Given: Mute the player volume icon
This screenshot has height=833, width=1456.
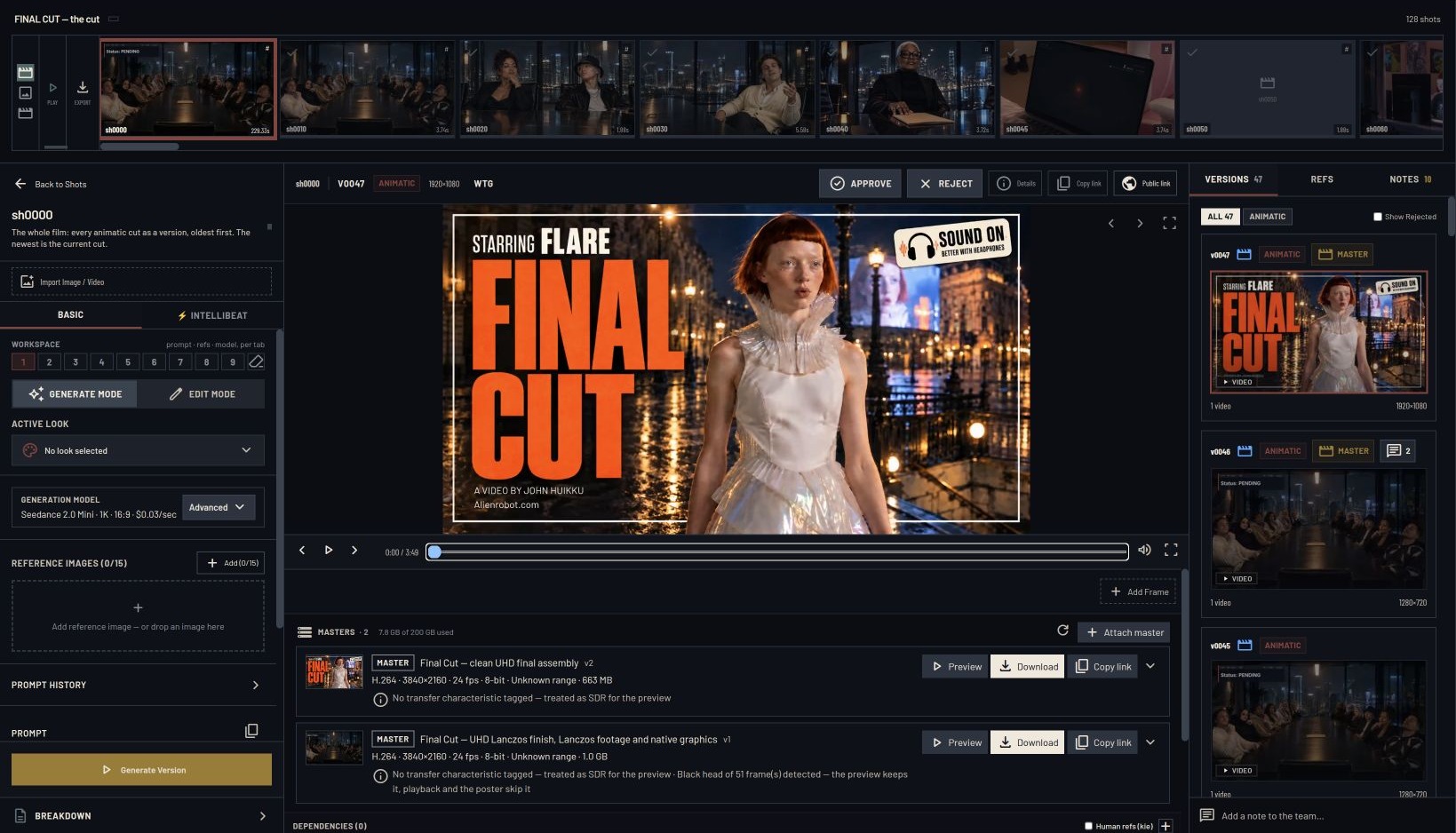Looking at the screenshot, I should point(1144,551).
